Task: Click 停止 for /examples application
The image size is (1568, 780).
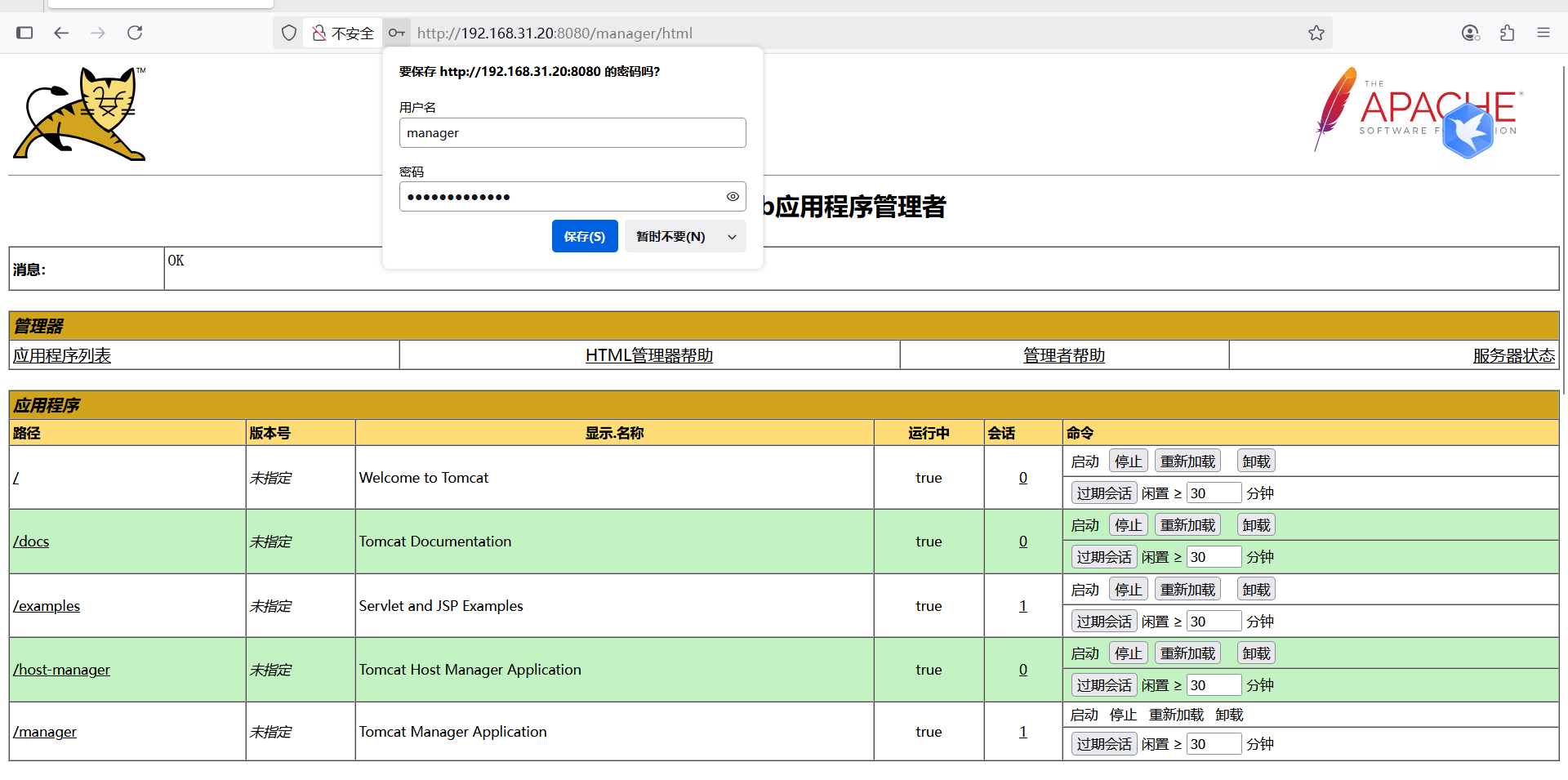Action: click(x=1129, y=590)
